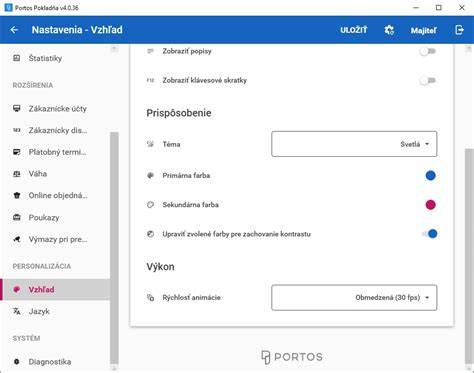Click the Poukazy voucher icon
Image resolution: width=474 pixels, height=373 pixels.
pyautogui.click(x=17, y=217)
